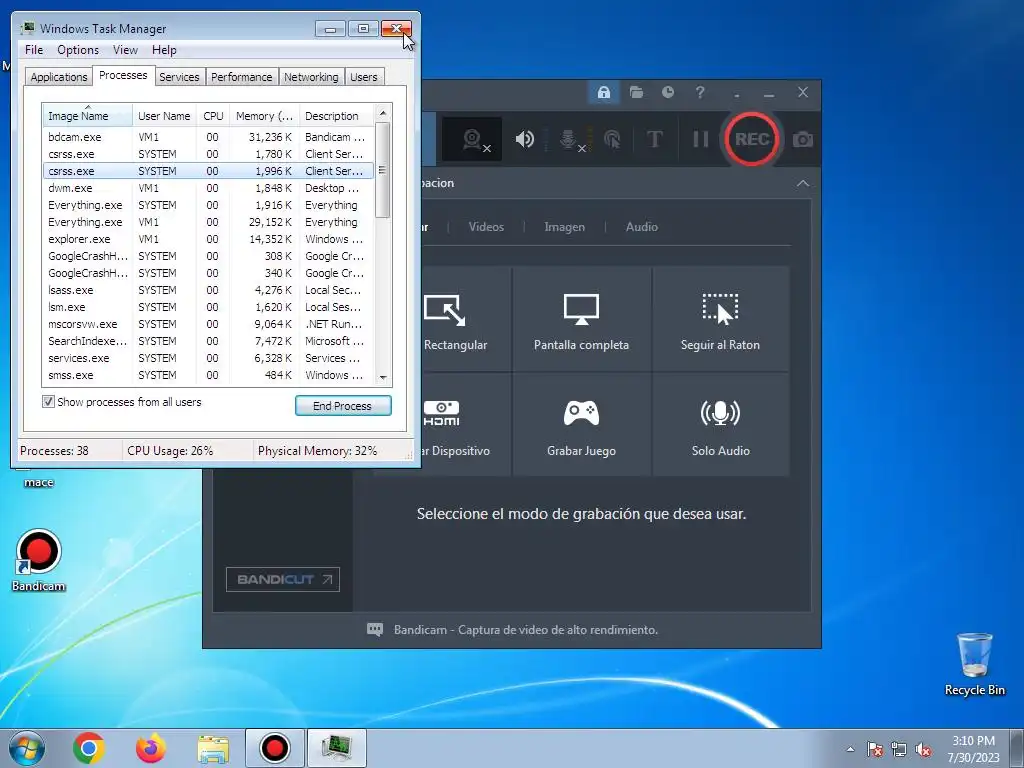The width and height of the screenshot is (1024, 768).
Task: Toggle the webcam overlay icon in Bandicam
Action: coord(472,139)
